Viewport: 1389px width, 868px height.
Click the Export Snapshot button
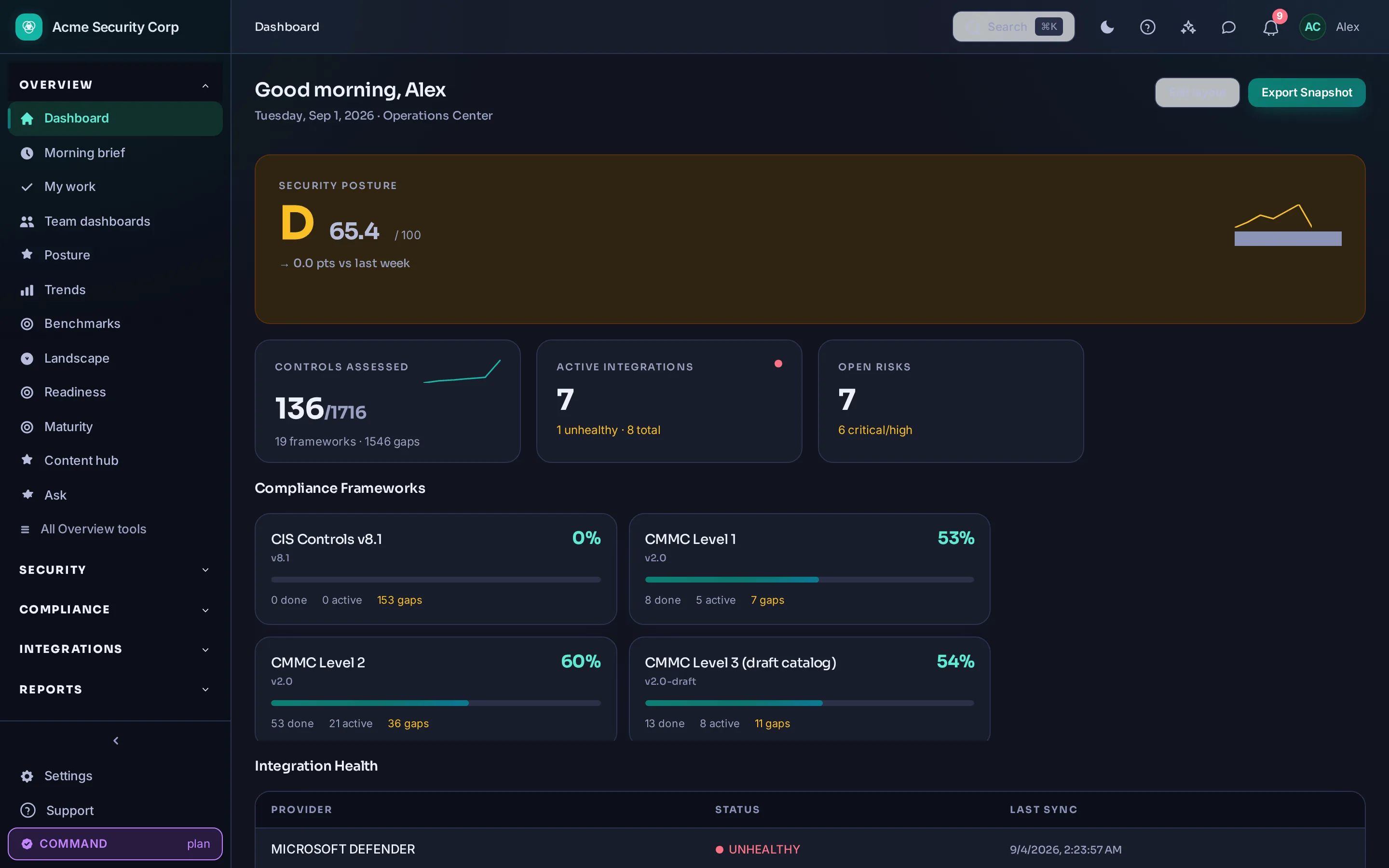click(1307, 93)
